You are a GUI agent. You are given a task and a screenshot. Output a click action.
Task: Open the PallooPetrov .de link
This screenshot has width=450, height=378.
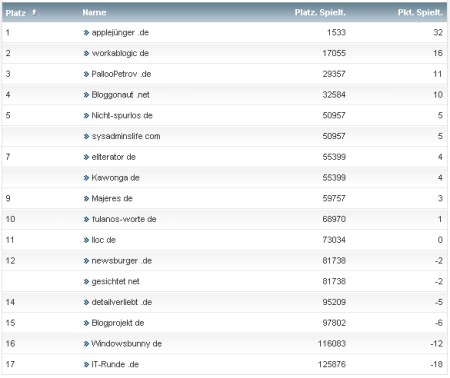tap(121, 74)
